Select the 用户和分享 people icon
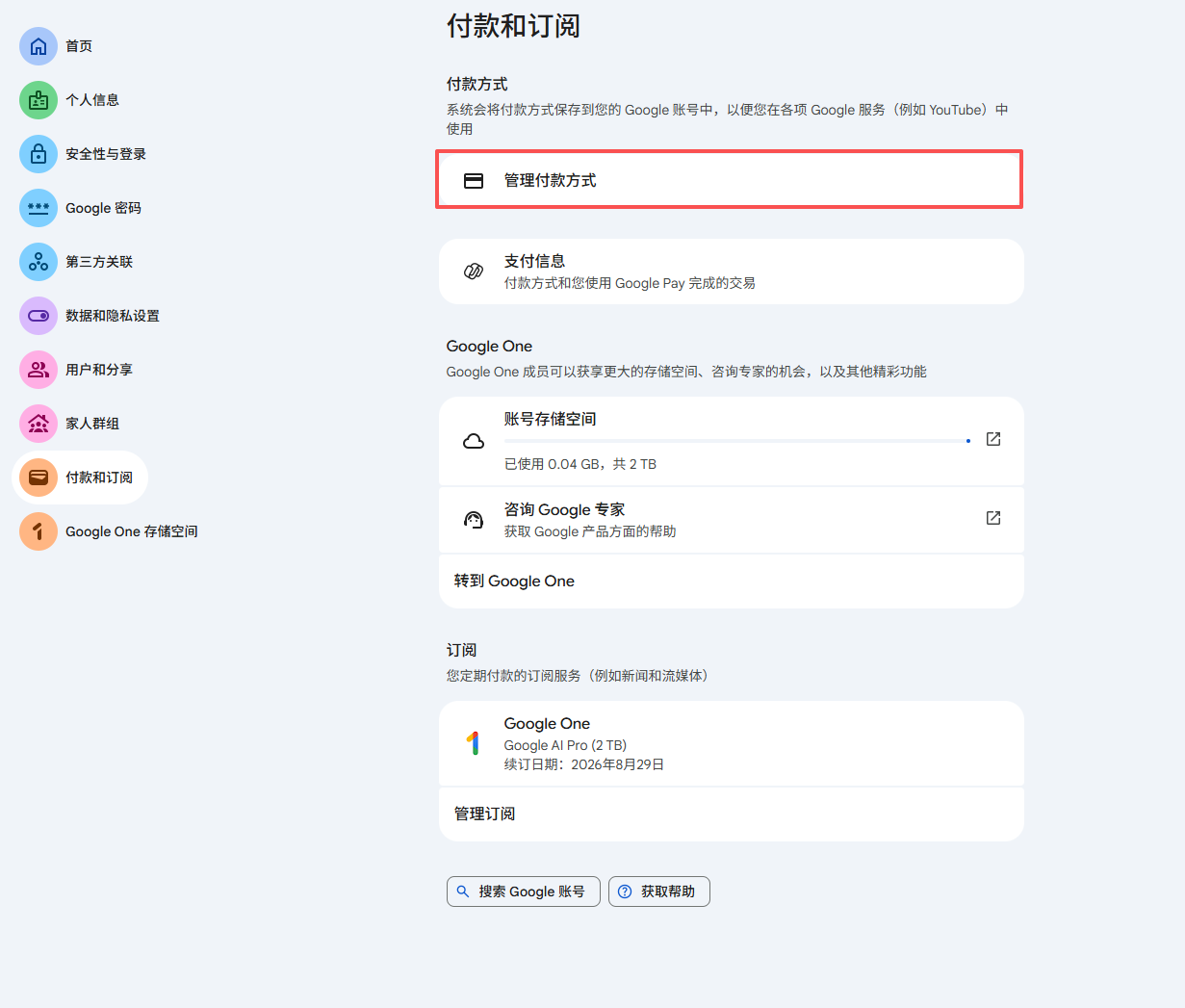1185x1008 pixels. tap(39, 370)
